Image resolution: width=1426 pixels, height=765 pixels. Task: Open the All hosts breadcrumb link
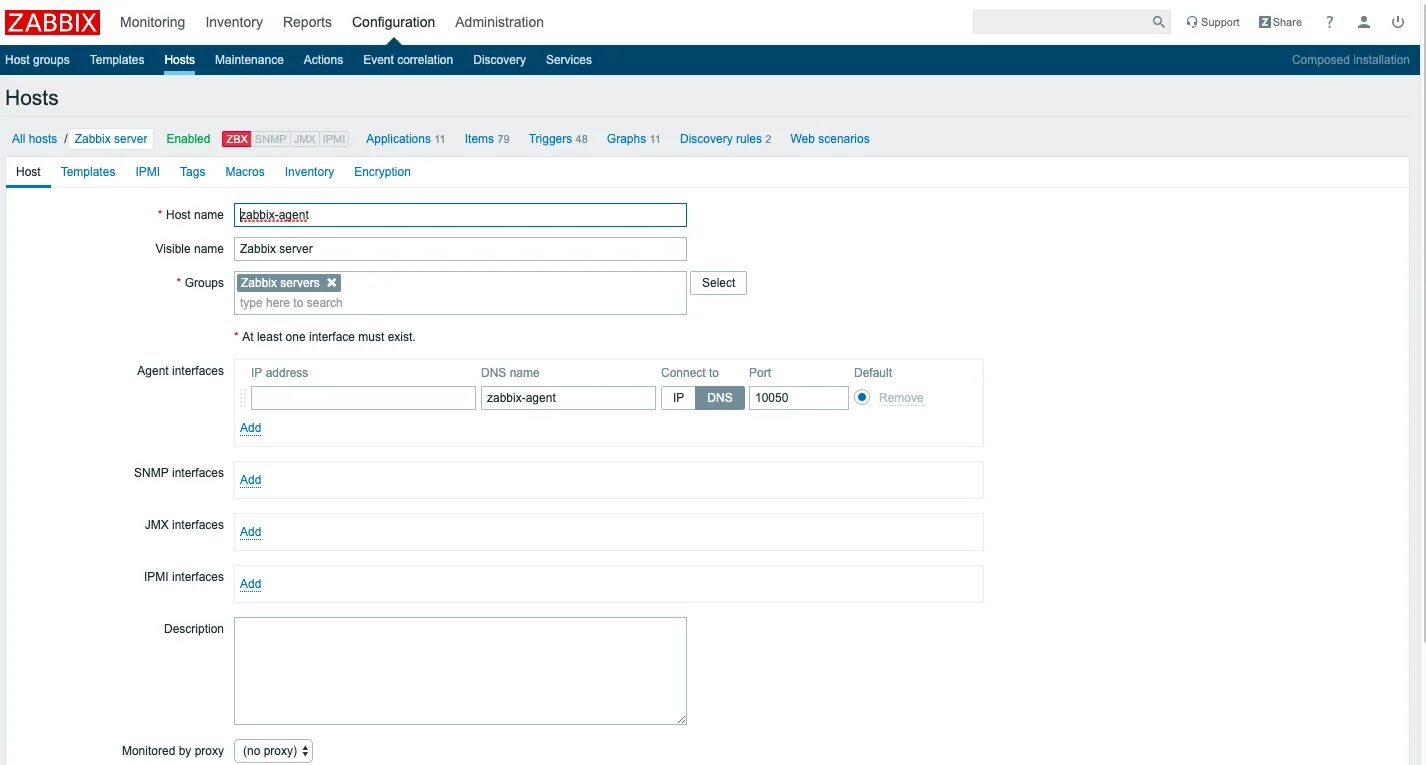[x=34, y=139]
